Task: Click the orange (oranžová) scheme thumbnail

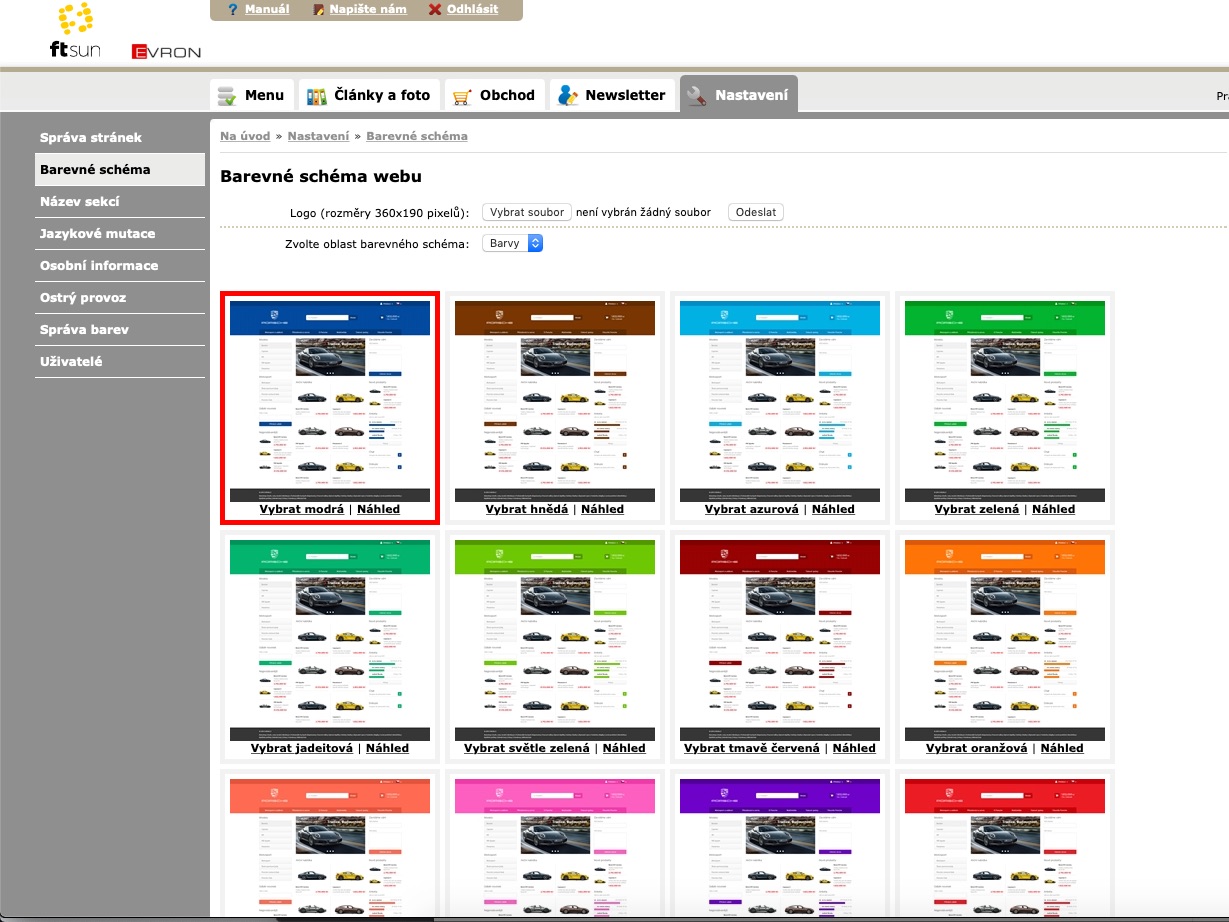Action: pyautogui.click(x=1005, y=640)
